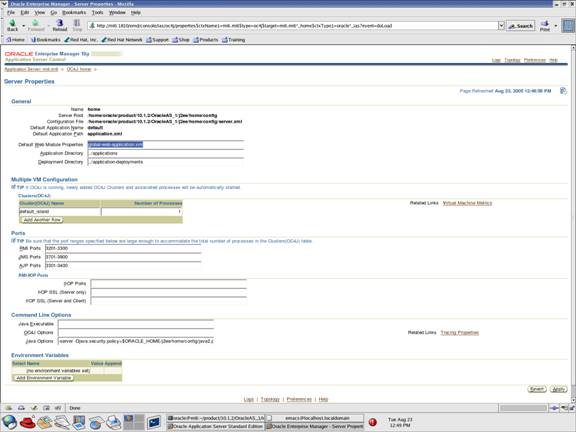Open the Tools menu
576x432 pixels.
pyautogui.click(x=97, y=12)
